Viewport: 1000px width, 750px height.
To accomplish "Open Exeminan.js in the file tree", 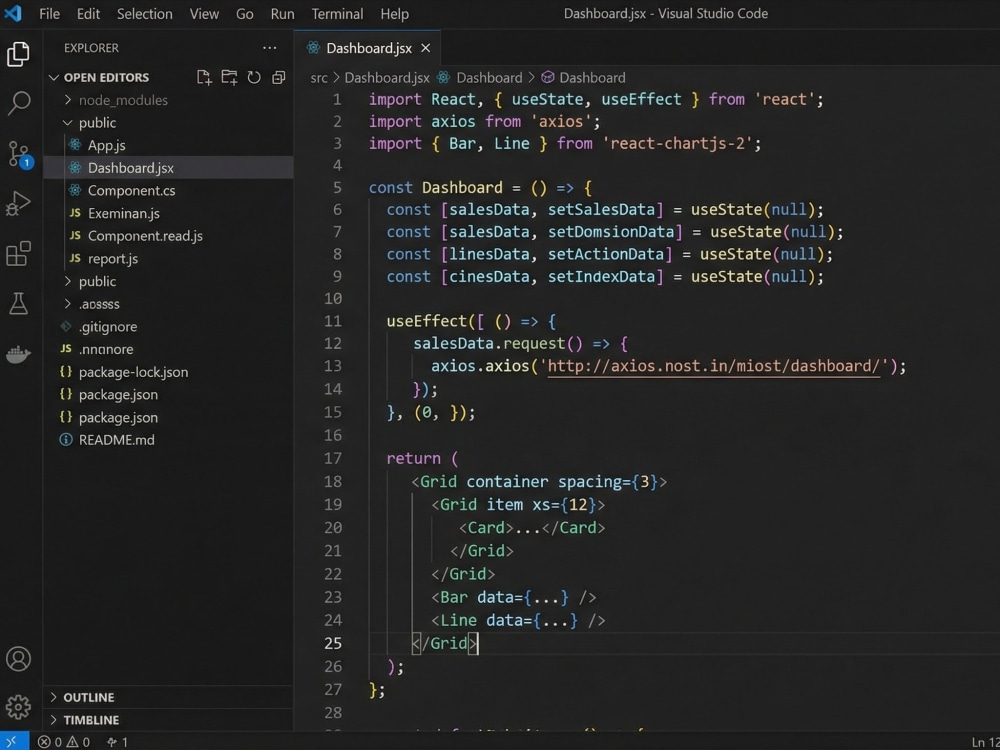I will (x=124, y=213).
